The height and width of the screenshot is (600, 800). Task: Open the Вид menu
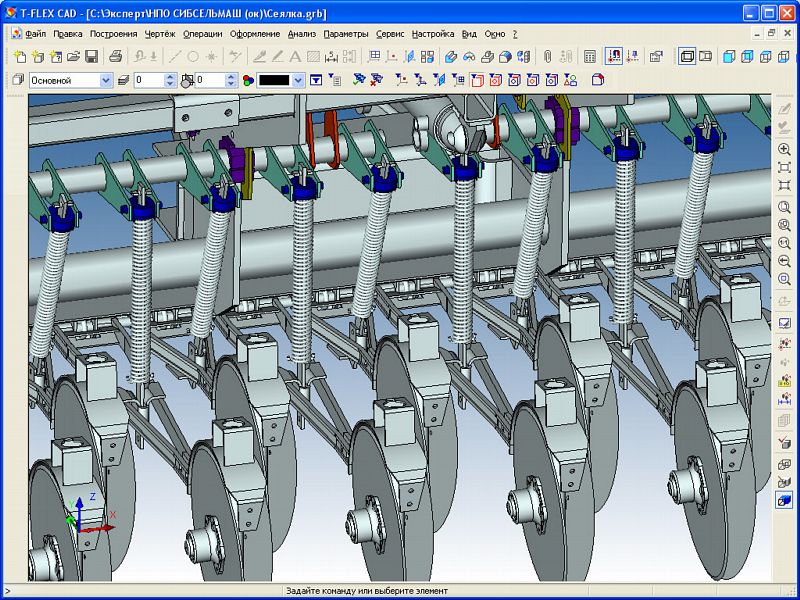469,34
